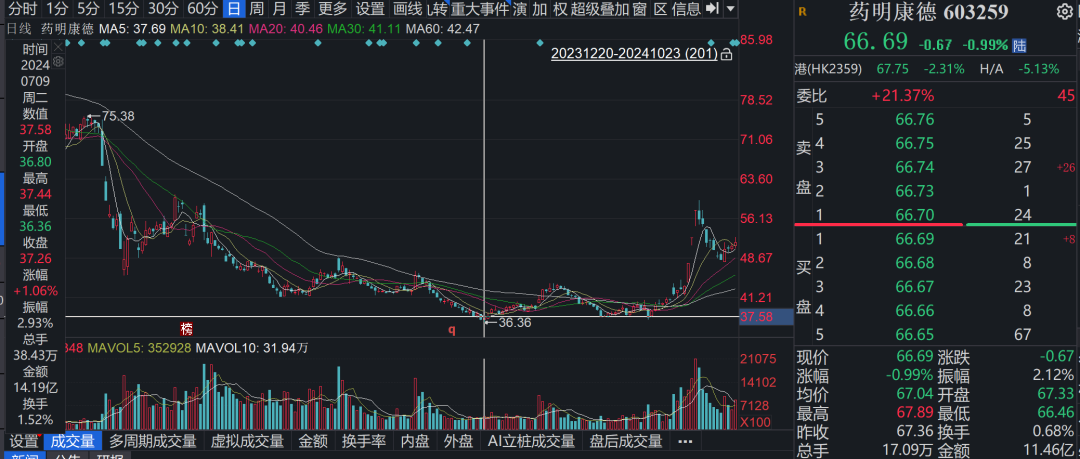Select the 外盘 indicator tab

click(457, 441)
